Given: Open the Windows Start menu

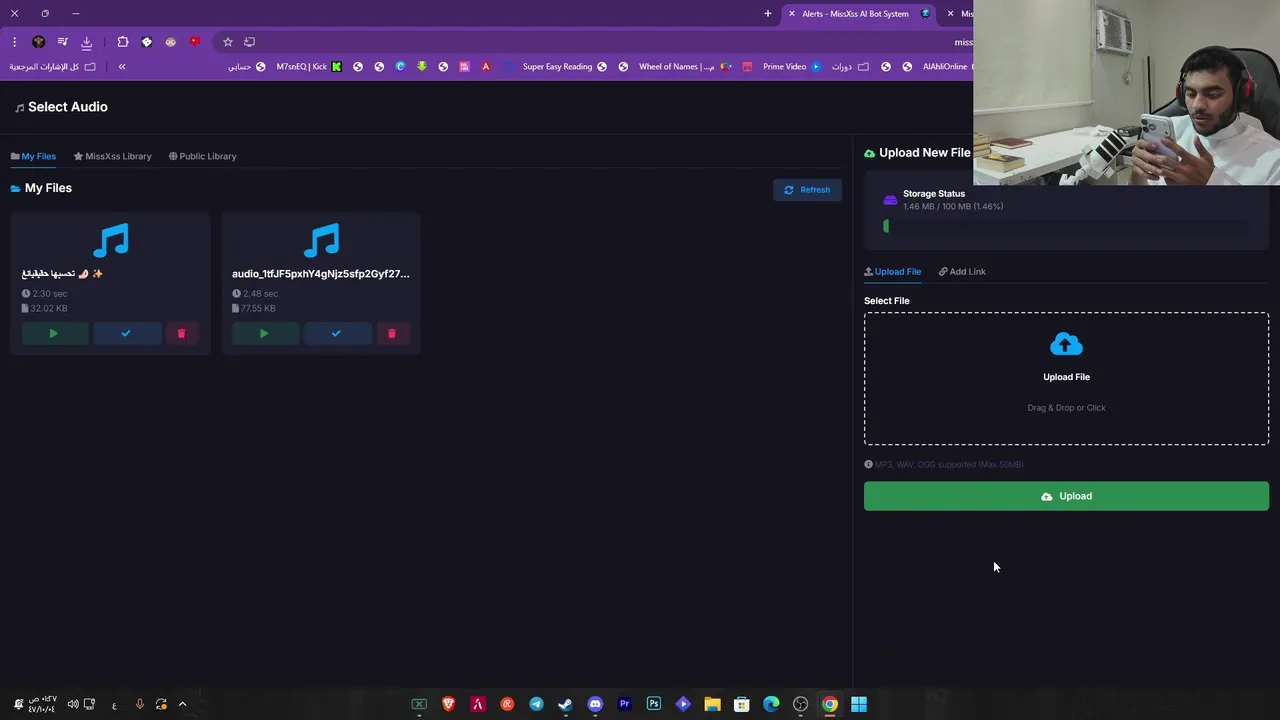Looking at the screenshot, I should 859,704.
